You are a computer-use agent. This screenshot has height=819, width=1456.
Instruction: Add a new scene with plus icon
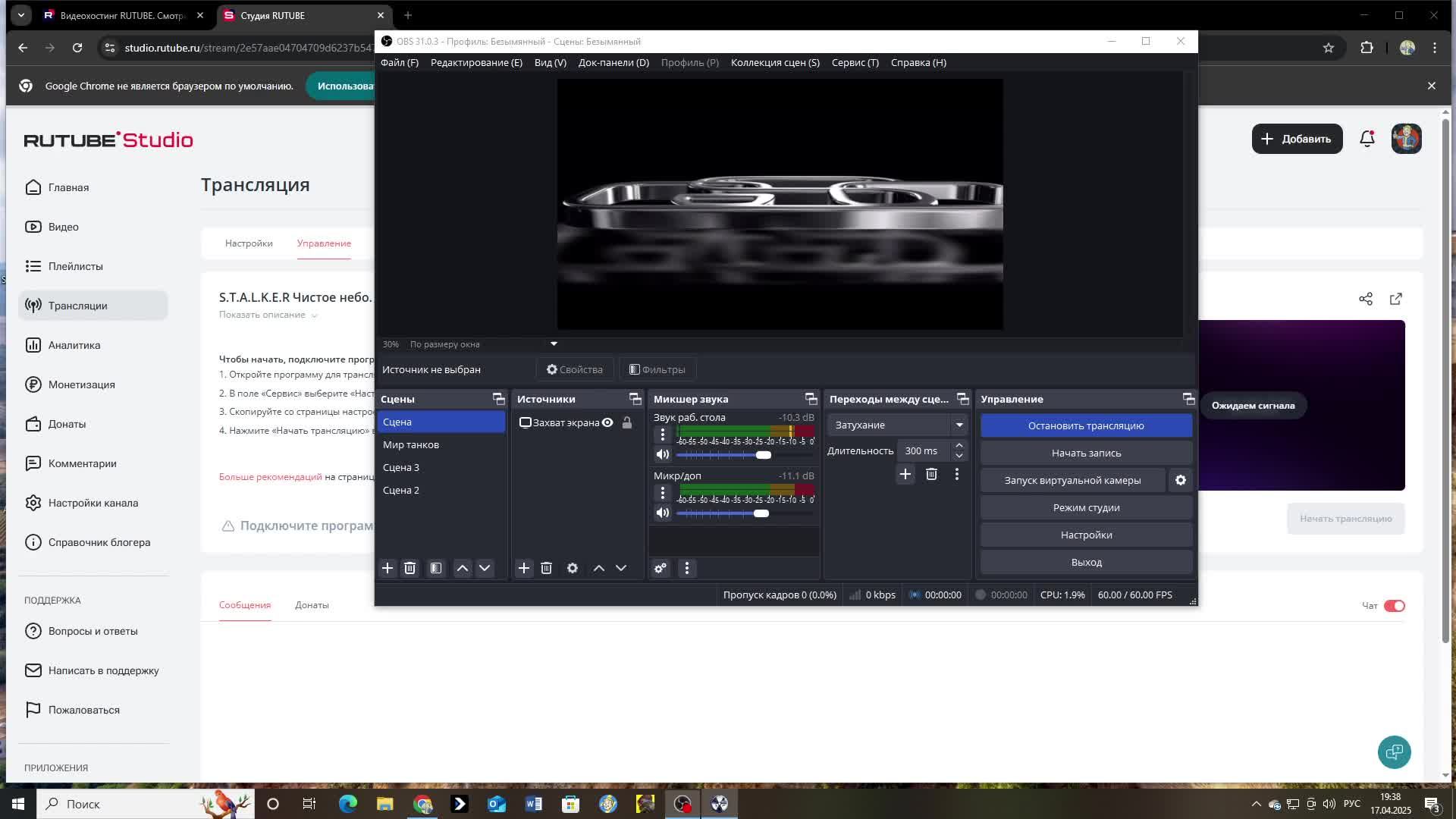[x=388, y=568]
